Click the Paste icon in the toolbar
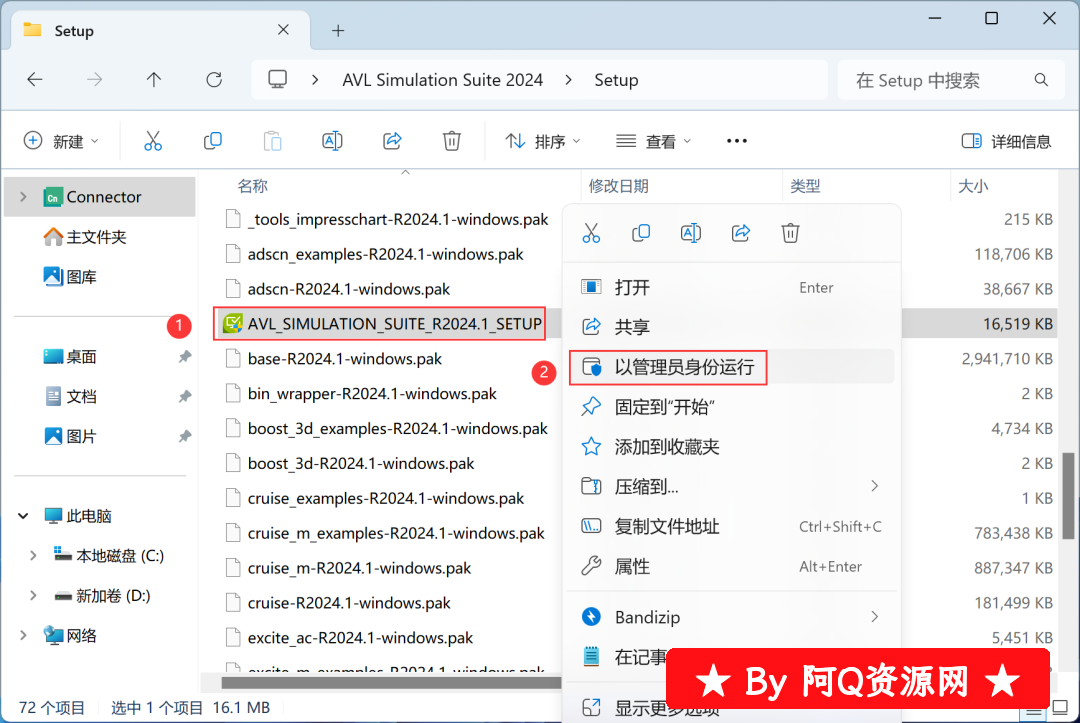 click(x=273, y=141)
